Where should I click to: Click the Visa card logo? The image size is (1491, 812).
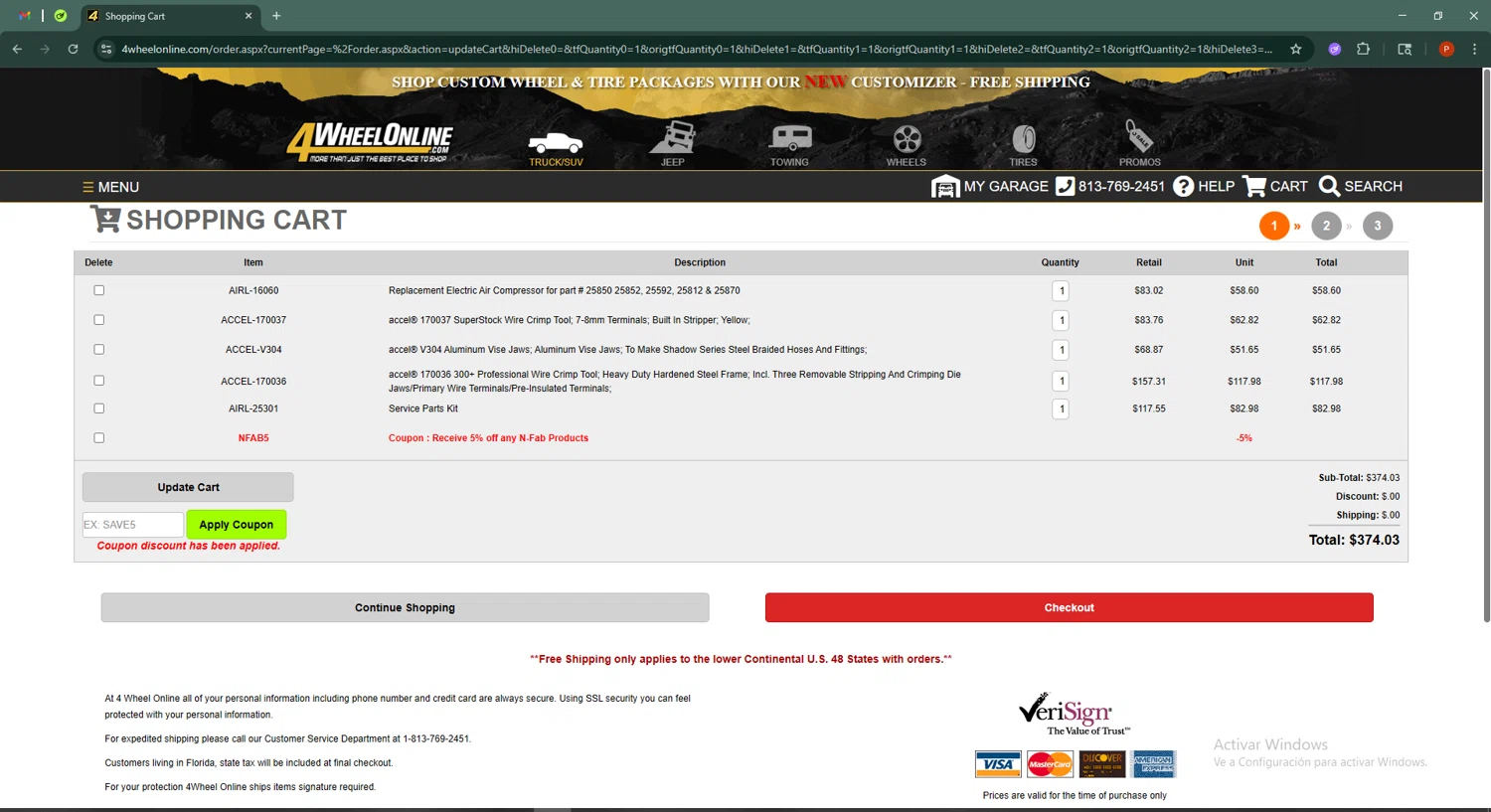coord(998,764)
